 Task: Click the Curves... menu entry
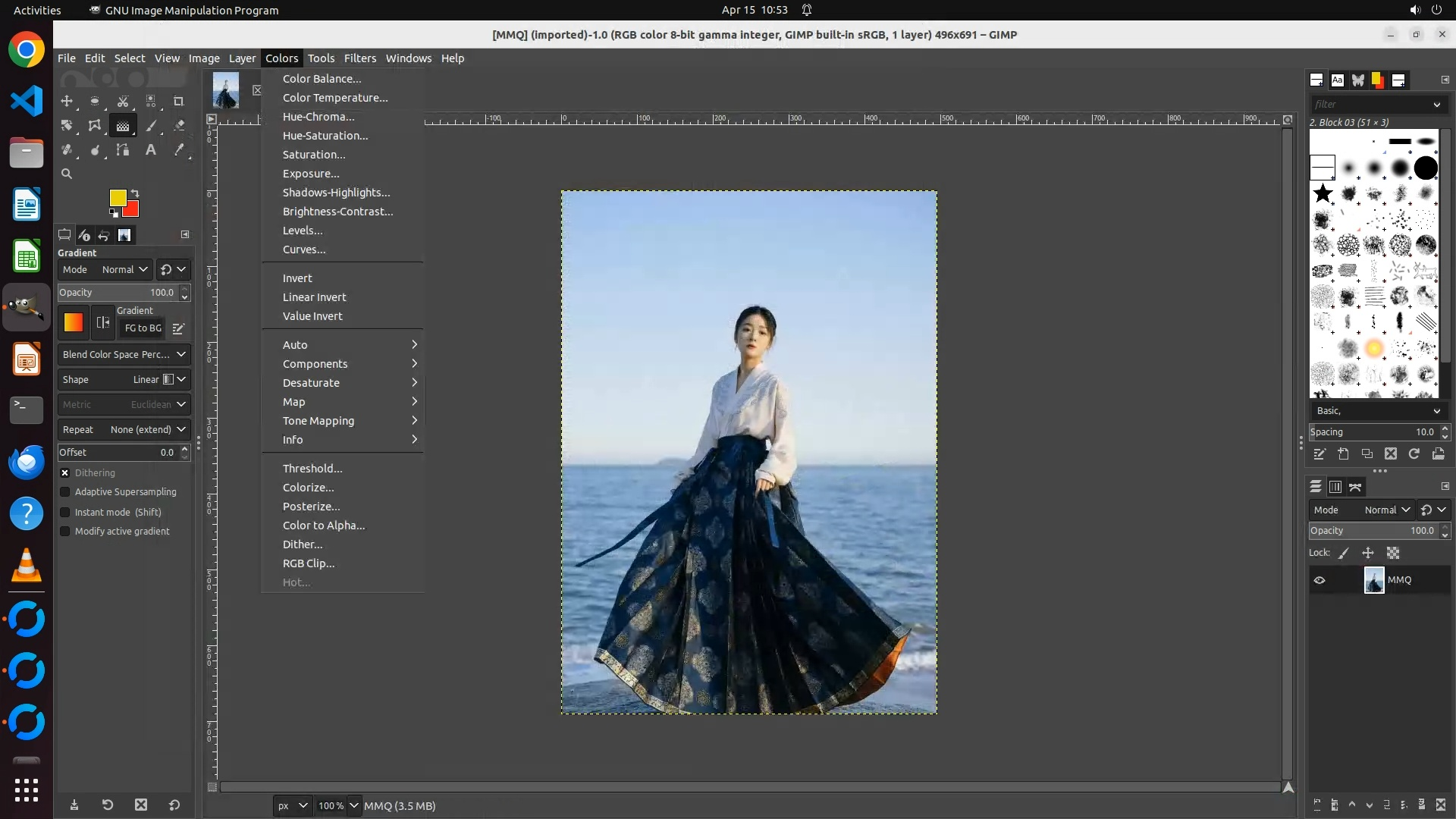(304, 249)
